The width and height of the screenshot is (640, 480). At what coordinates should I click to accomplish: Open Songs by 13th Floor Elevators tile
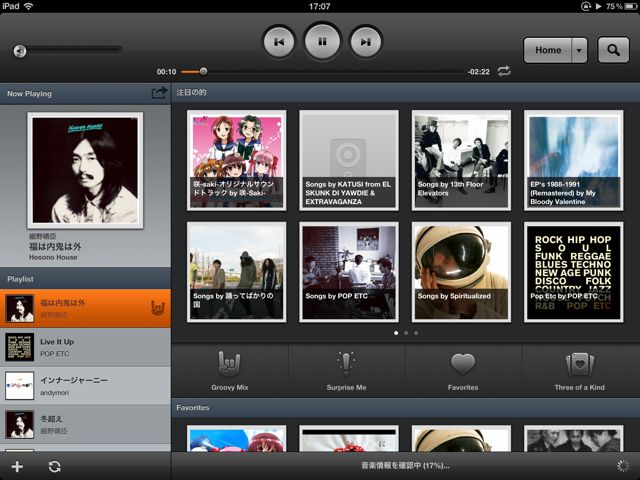(x=461, y=160)
